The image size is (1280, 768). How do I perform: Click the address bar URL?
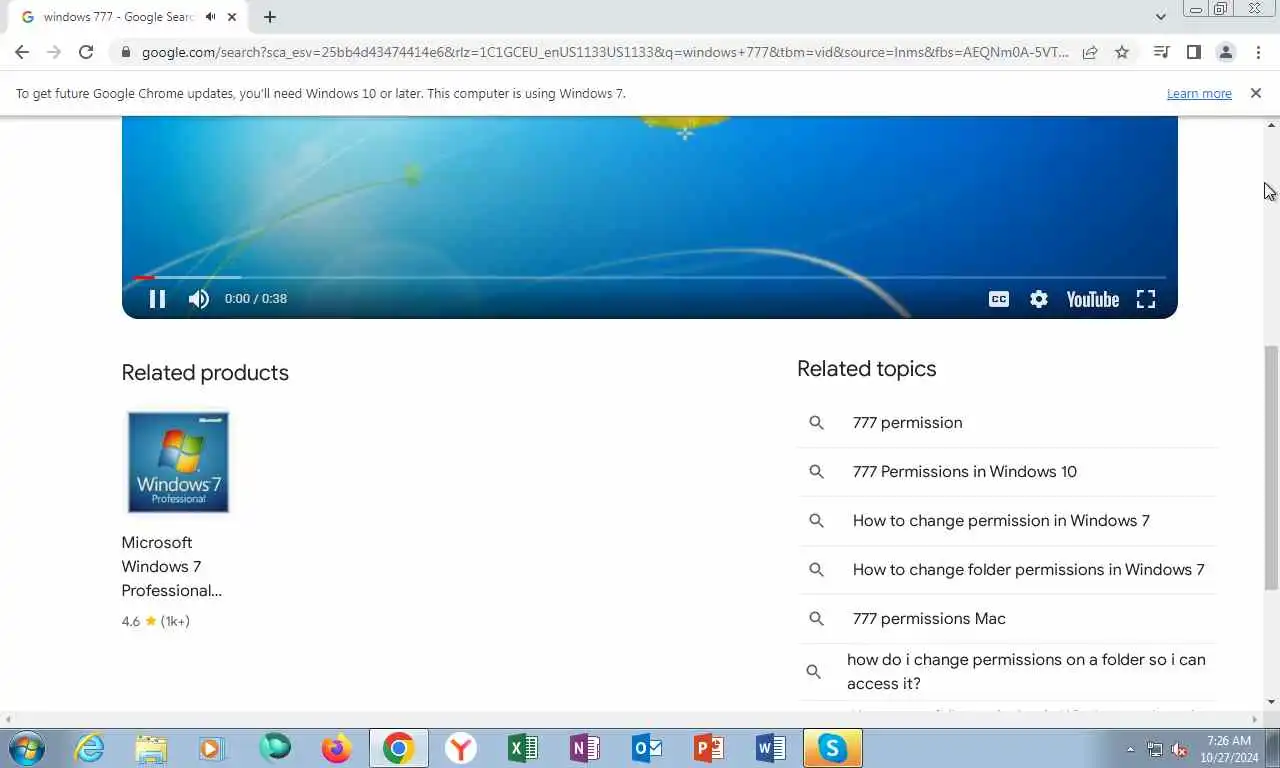click(x=605, y=52)
